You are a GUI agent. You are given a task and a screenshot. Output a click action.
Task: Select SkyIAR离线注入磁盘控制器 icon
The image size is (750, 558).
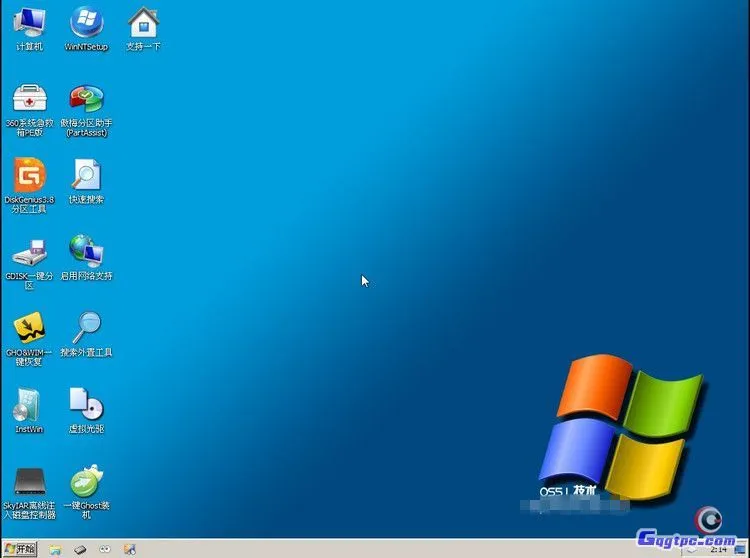pyautogui.click(x=29, y=482)
